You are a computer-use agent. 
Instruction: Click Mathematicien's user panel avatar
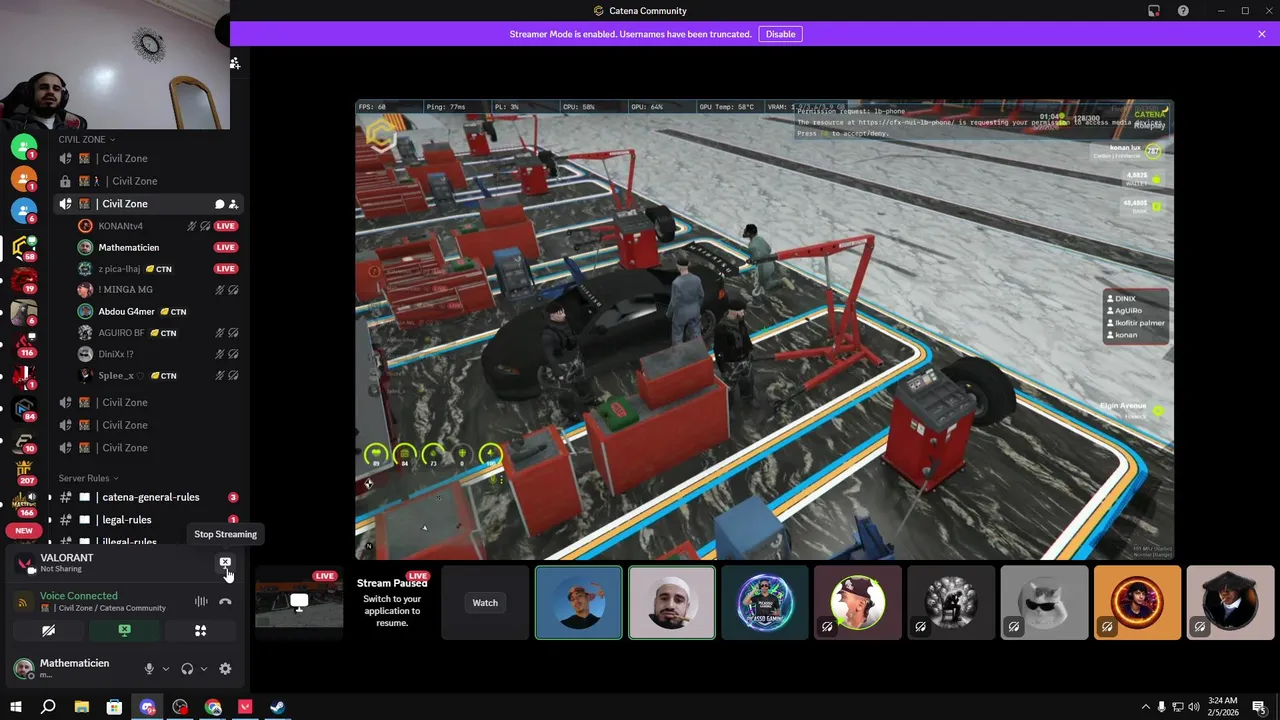23,669
